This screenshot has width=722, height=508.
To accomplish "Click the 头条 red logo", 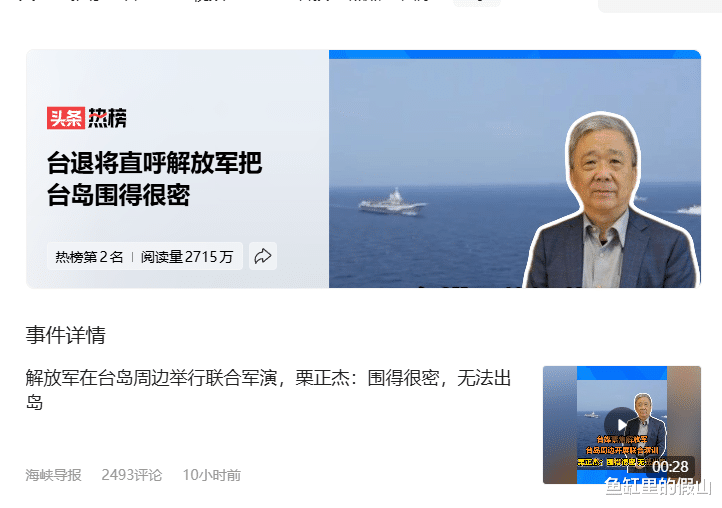I will (66, 118).
